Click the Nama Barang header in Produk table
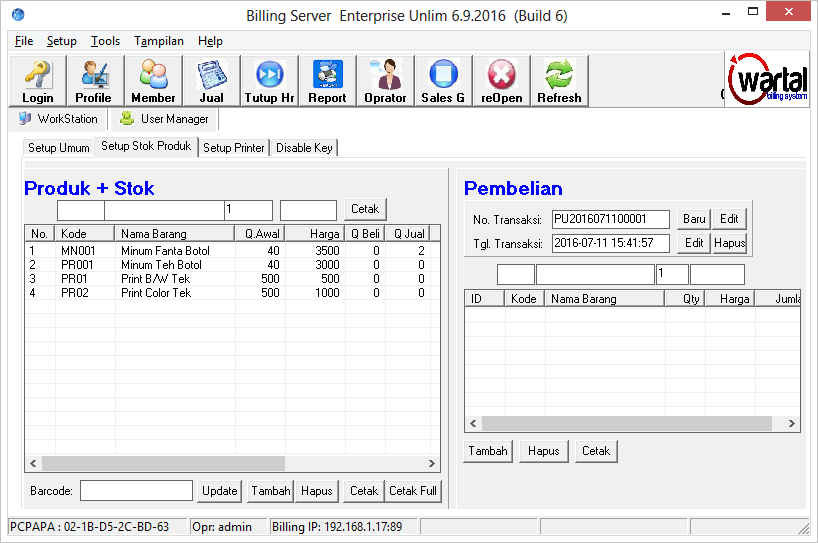Image resolution: width=818 pixels, height=543 pixels. (x=174, y=234)
